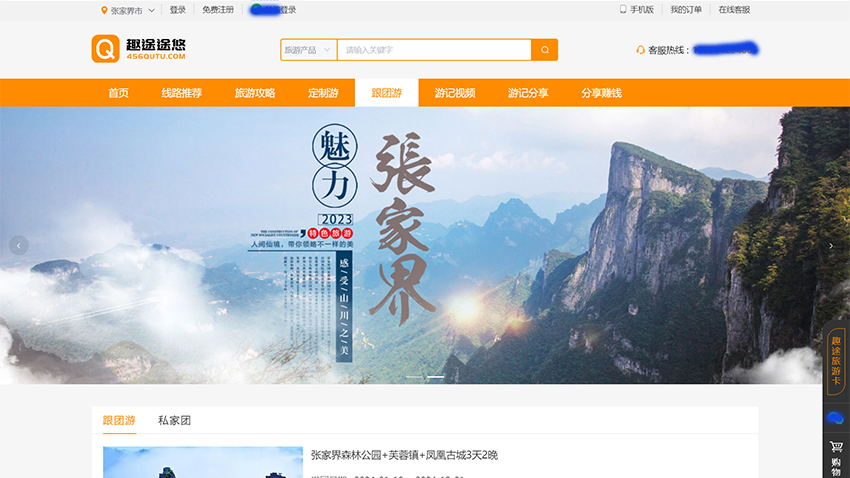Click the location pin beside 张家界市

104,10
